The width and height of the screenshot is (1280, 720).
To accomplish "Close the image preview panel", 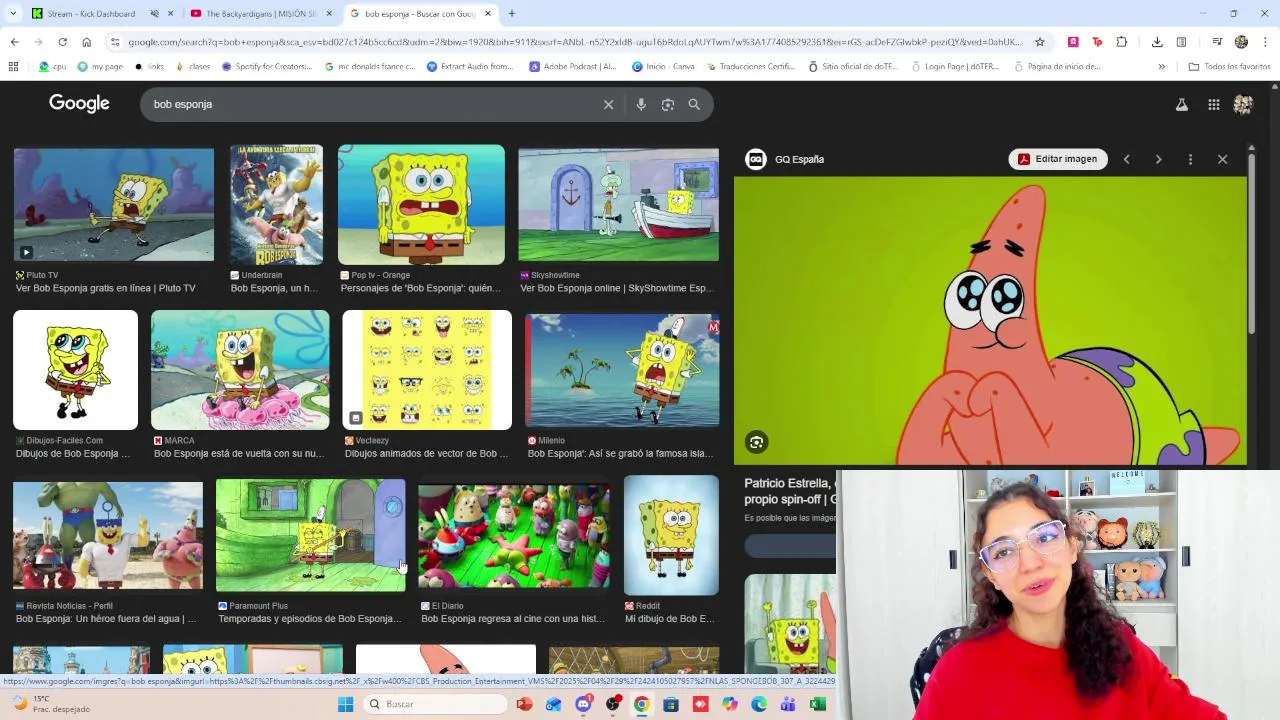I will pyautogui.click(x=1222, y=159).
